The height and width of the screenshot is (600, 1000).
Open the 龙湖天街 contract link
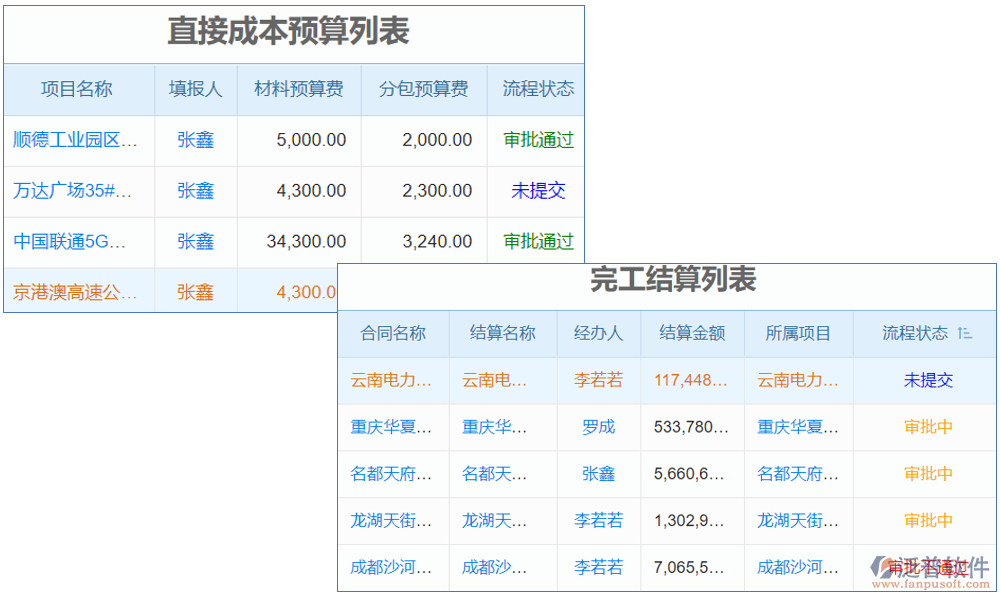(x=393, y=521)
